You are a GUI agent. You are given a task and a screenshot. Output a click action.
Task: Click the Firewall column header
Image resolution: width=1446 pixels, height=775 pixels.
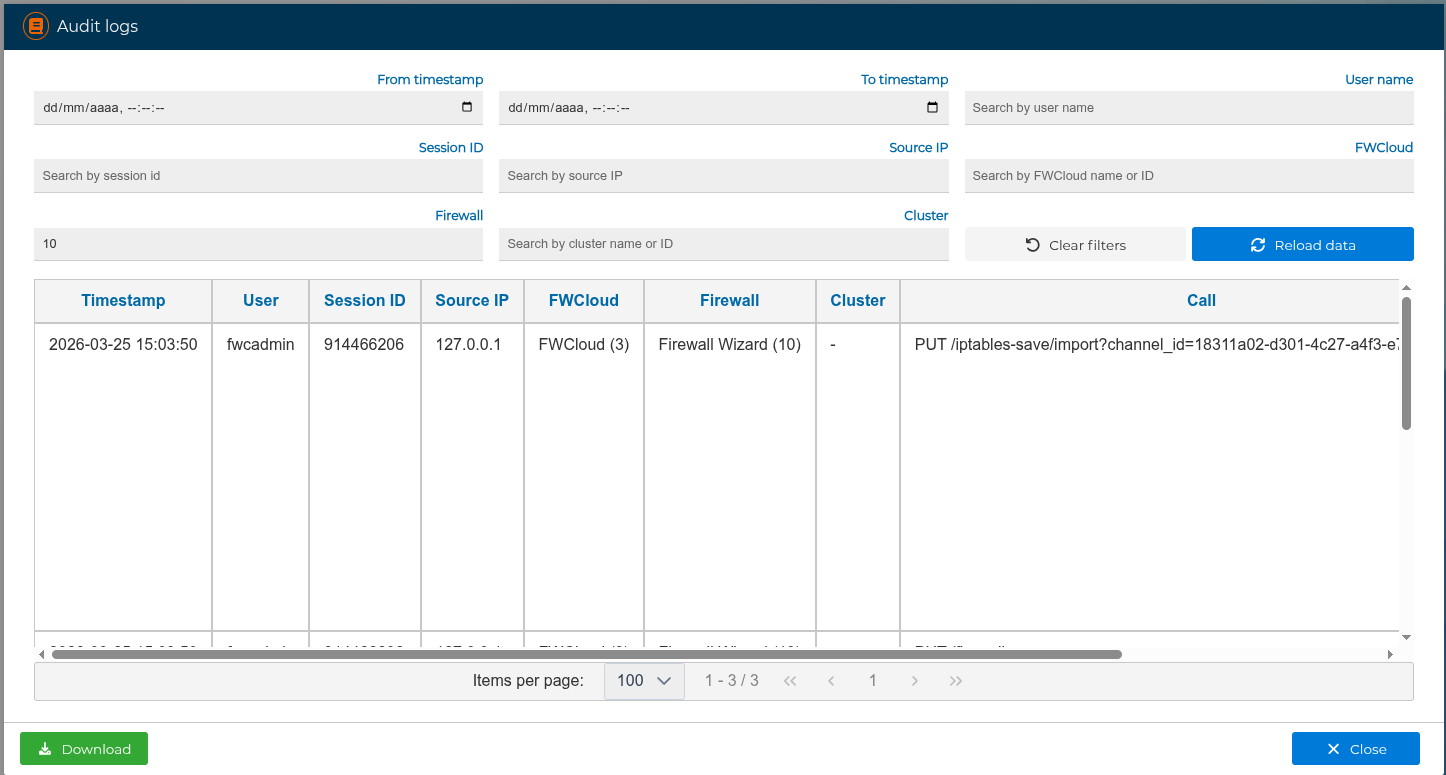pos(729,300)
